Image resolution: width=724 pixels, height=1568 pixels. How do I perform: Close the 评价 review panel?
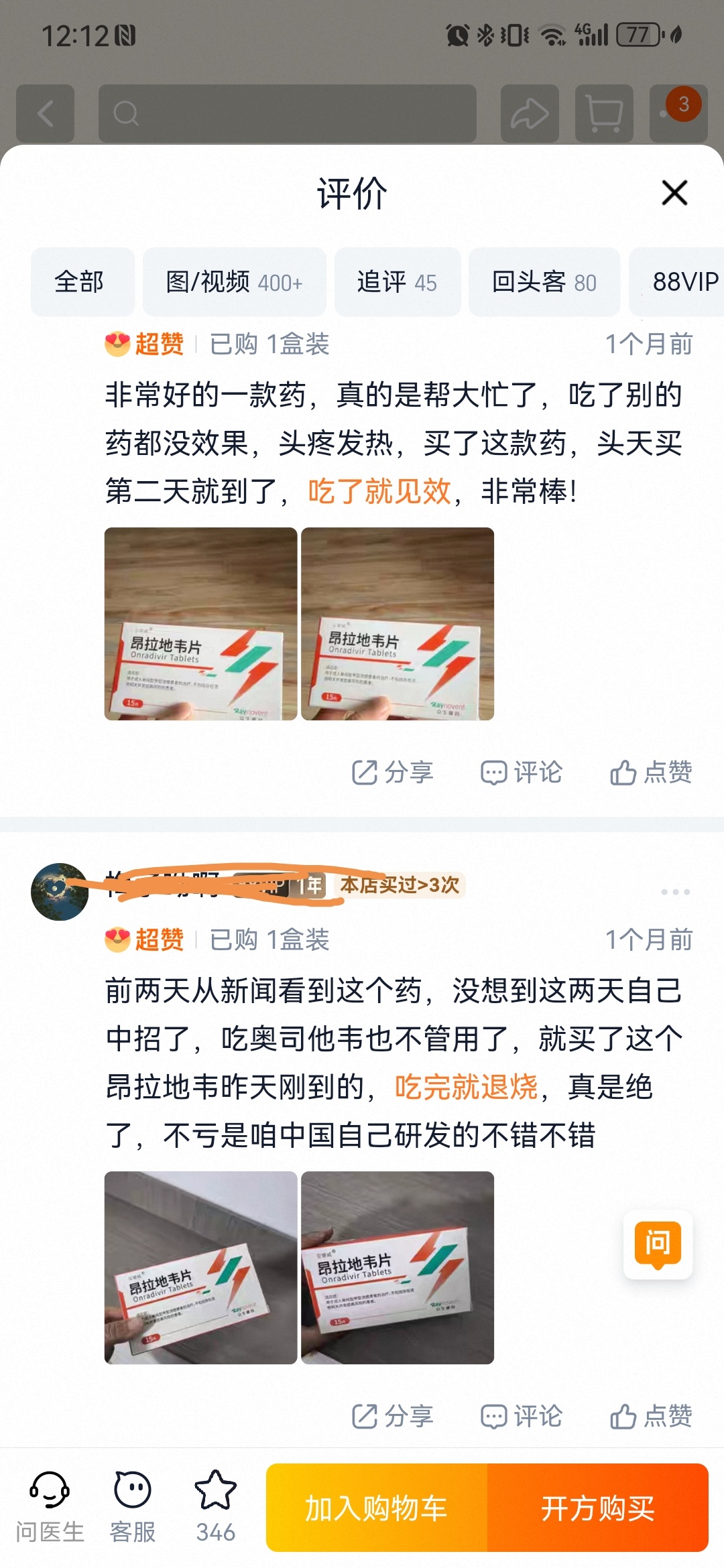[674, 193]
